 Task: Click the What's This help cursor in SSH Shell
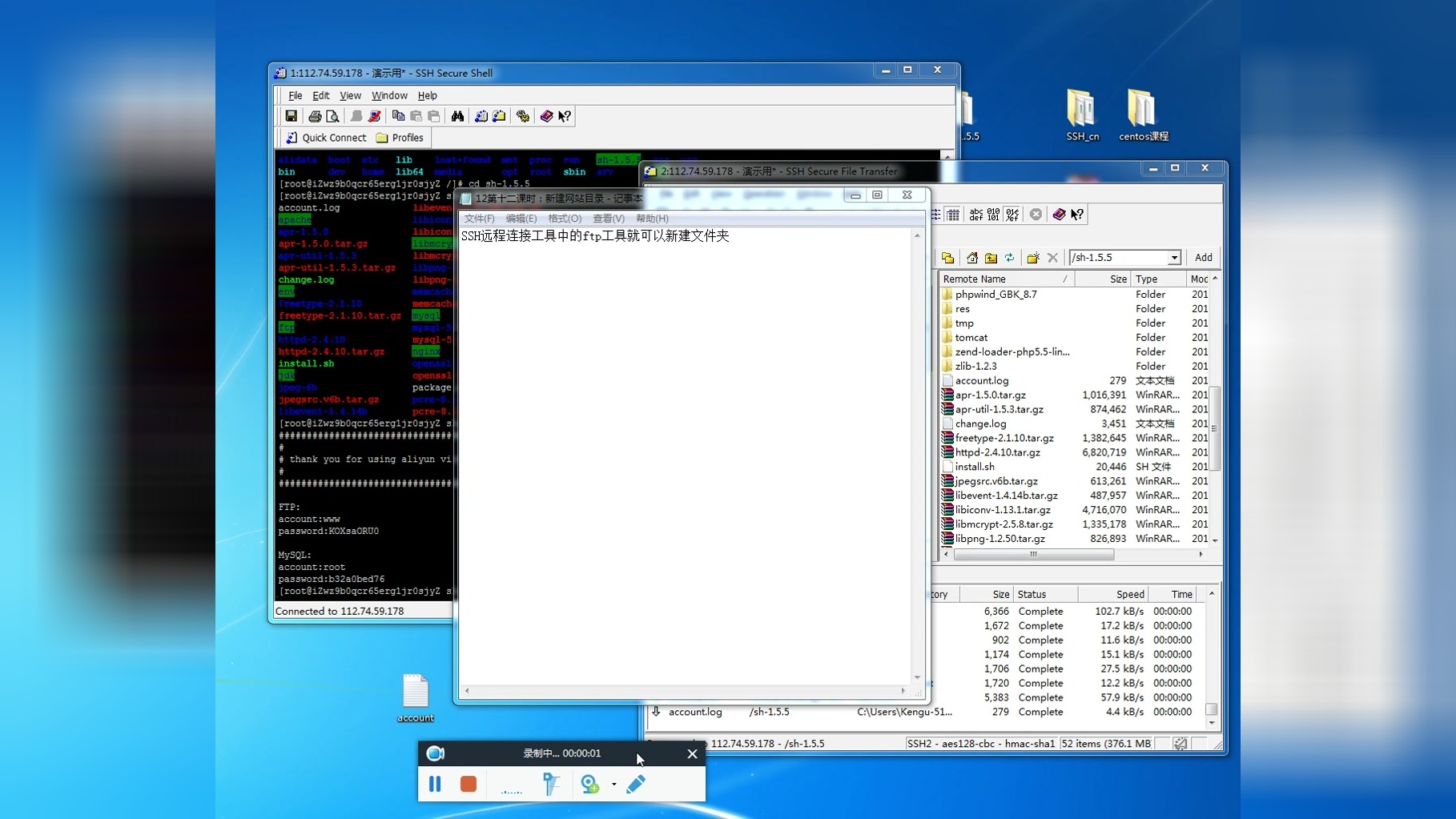(565, 116)
